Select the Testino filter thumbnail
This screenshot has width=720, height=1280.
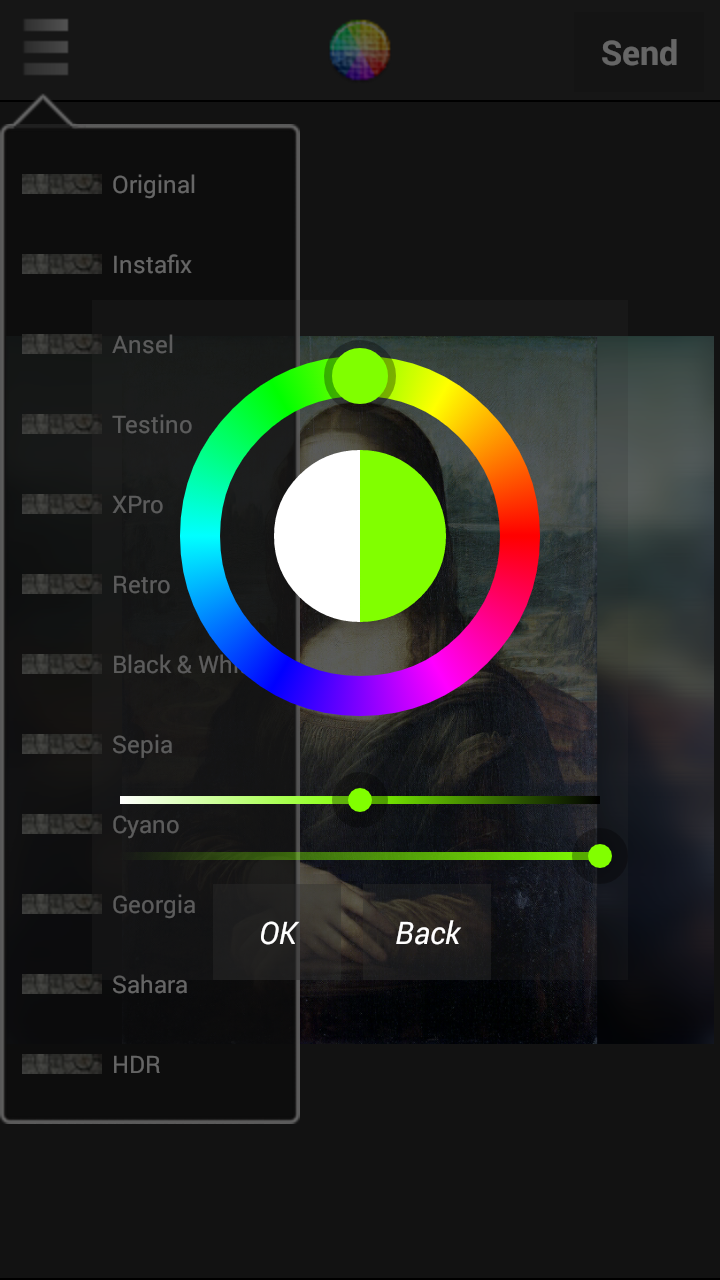(x=62, y=424)
